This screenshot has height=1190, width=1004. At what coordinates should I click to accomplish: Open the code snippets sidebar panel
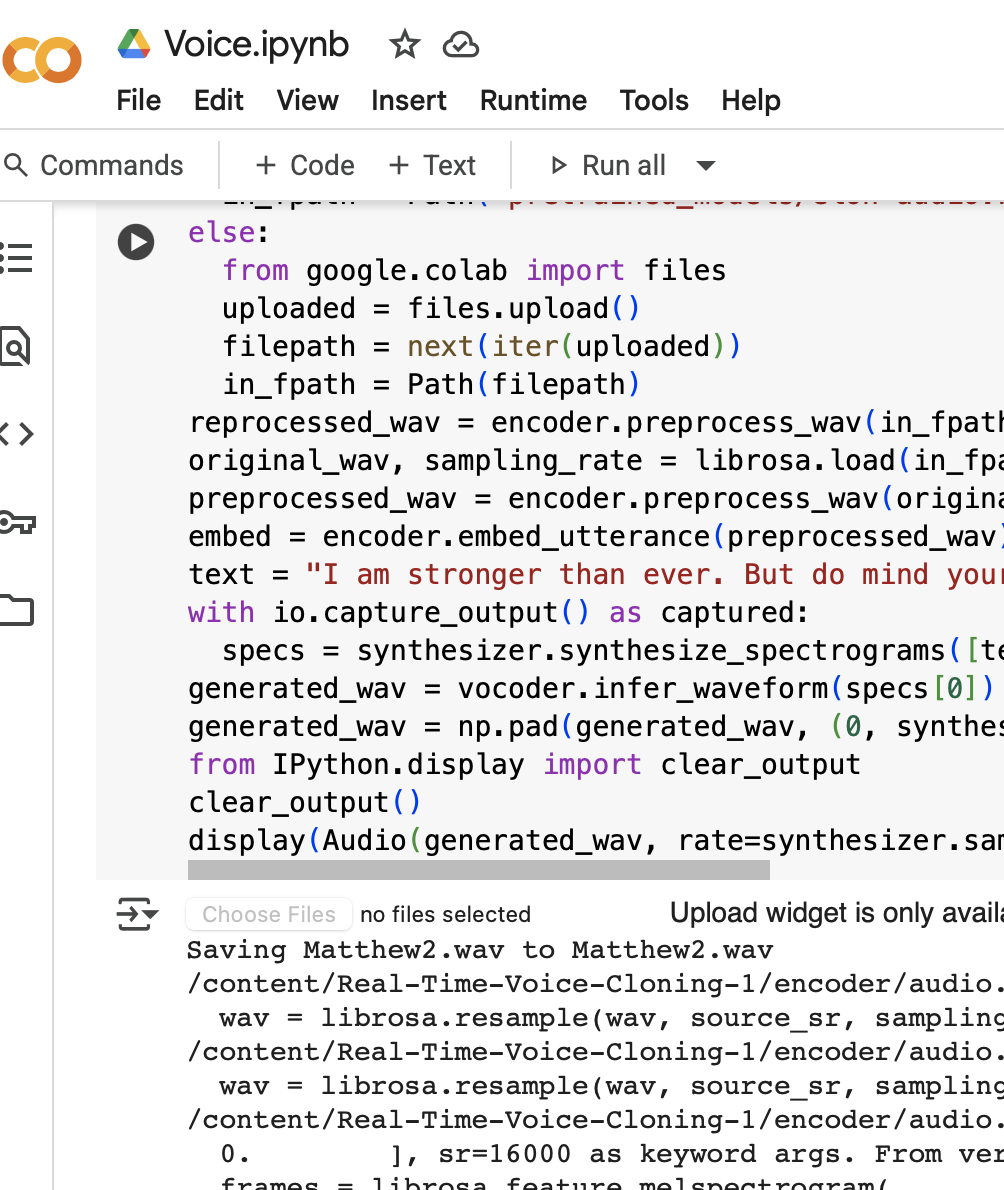pyautogui.click(x=16, y=434)
